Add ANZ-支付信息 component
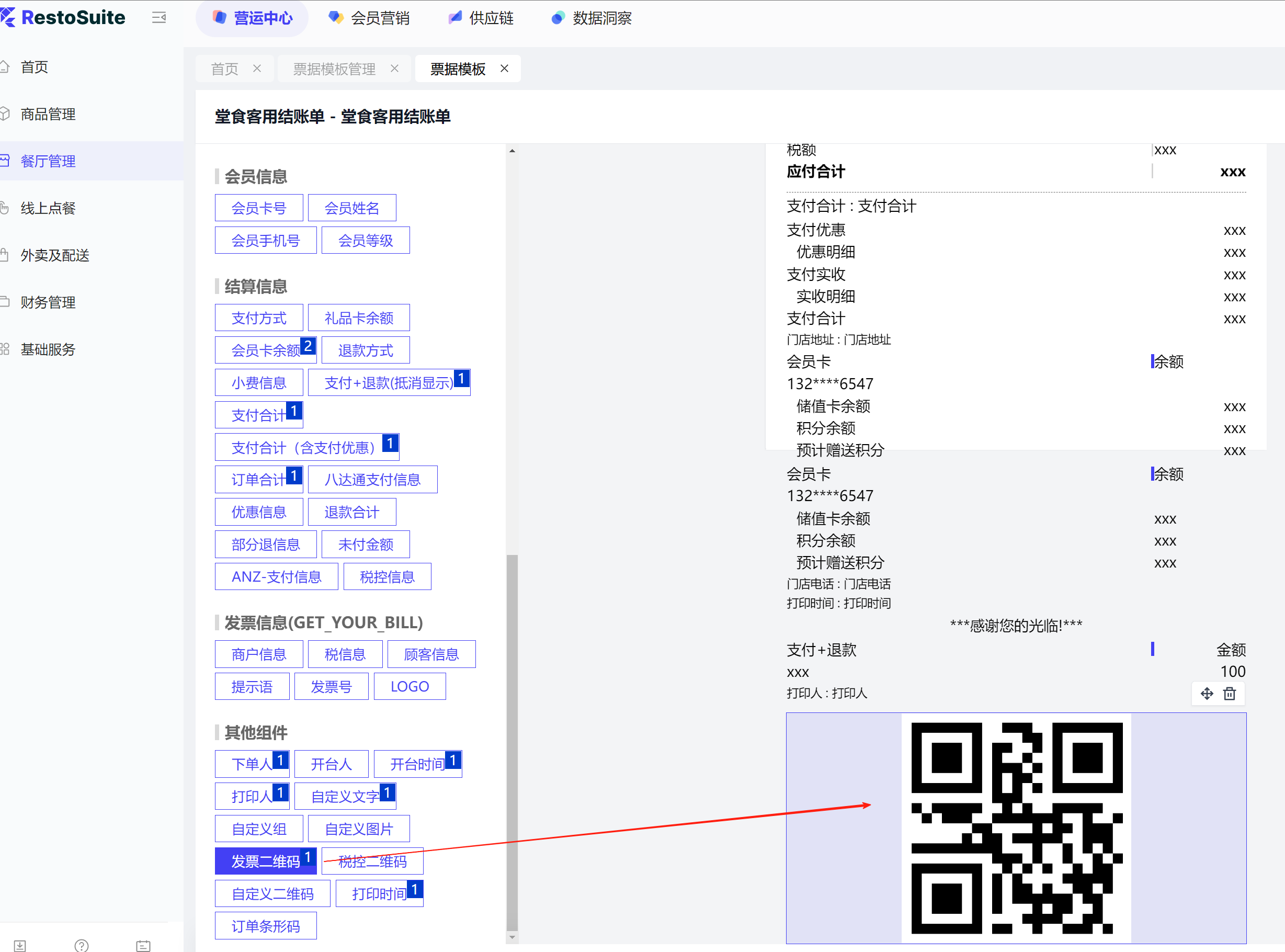 tap(277, 577)
